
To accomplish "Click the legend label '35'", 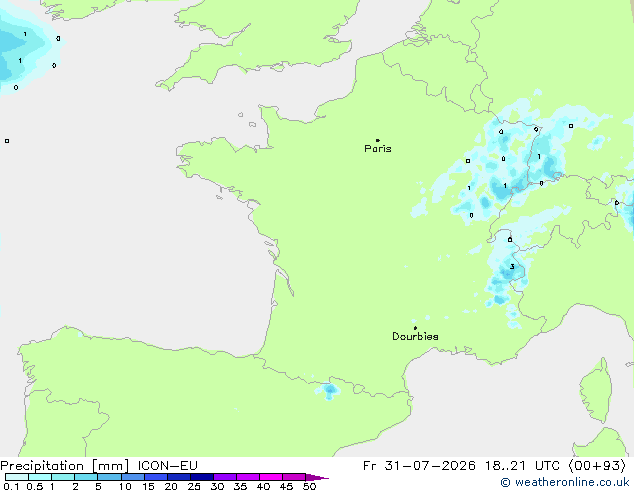I will coord(240,486).
